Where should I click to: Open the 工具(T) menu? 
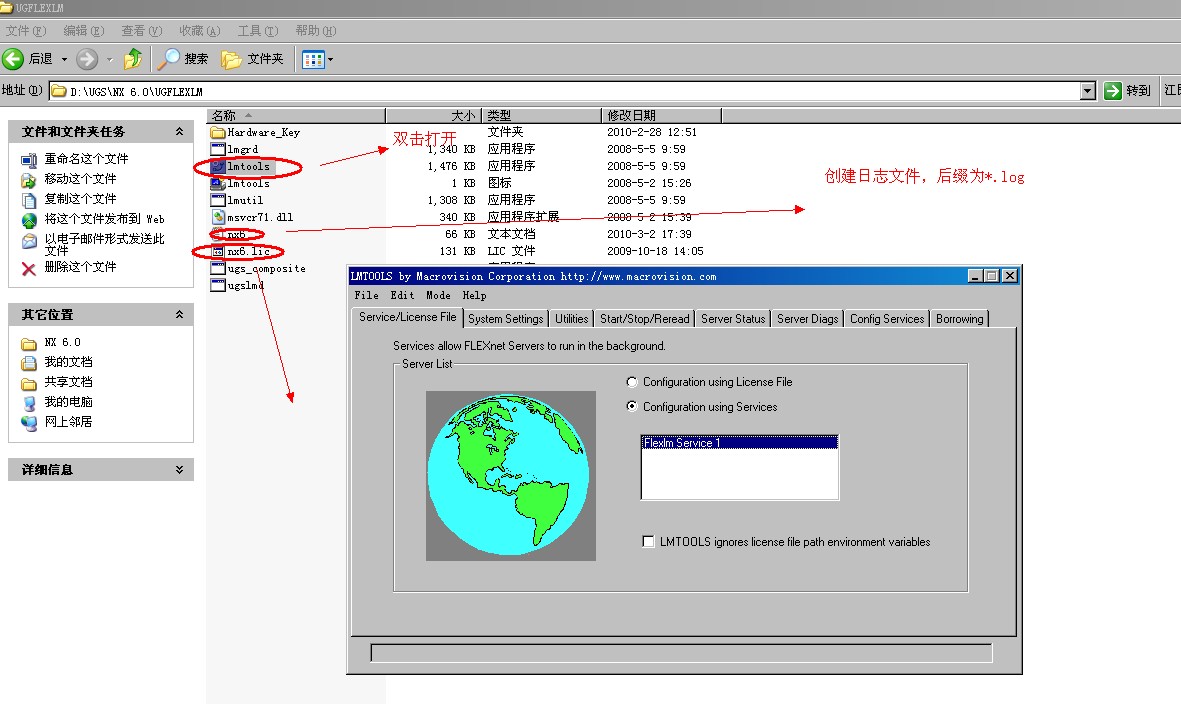(x=258, y=31)
